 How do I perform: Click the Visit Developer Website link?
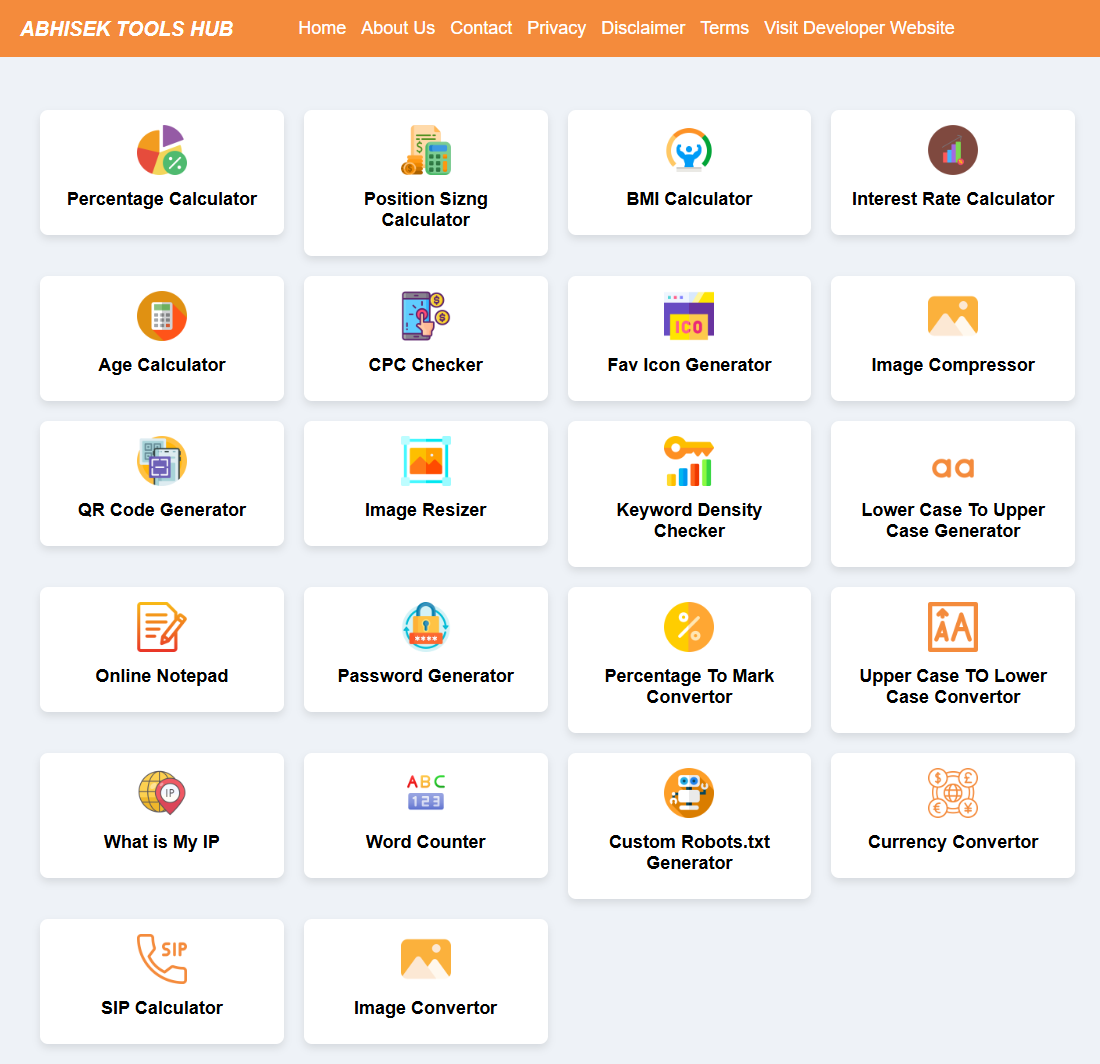pyautogui.click(x=859, y=28)
